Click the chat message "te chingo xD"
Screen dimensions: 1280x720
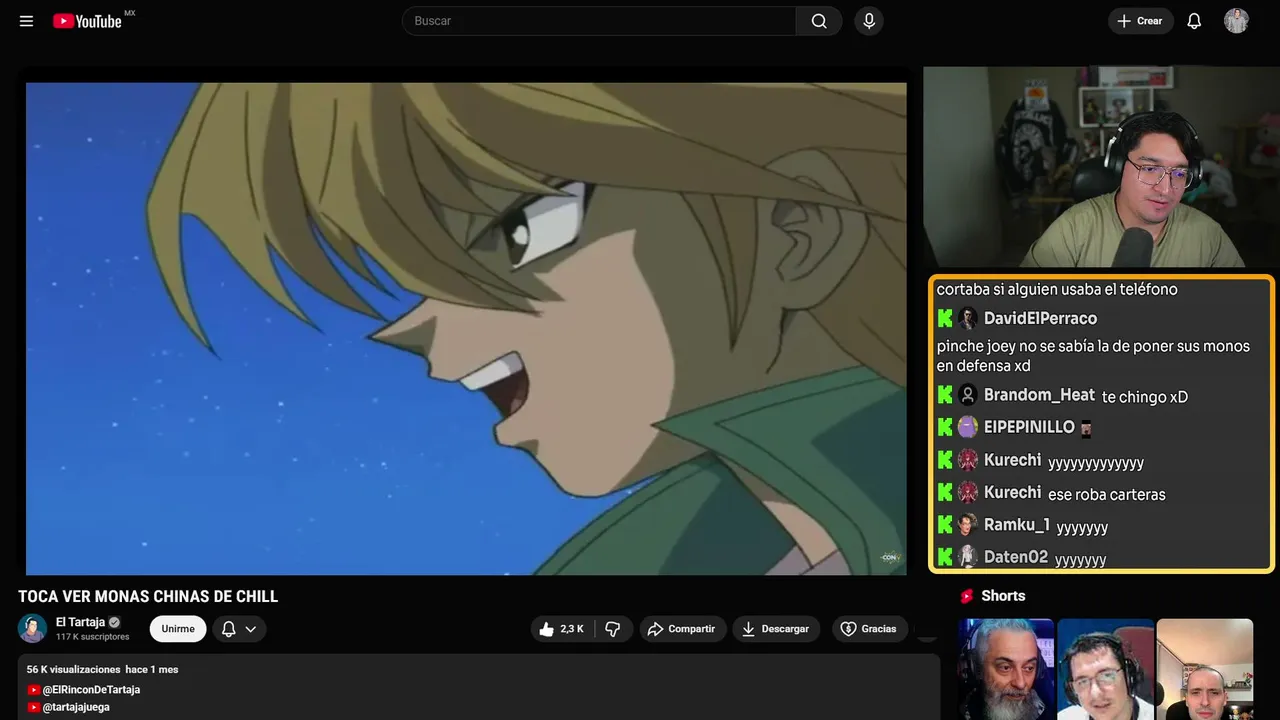[1145, 397]
